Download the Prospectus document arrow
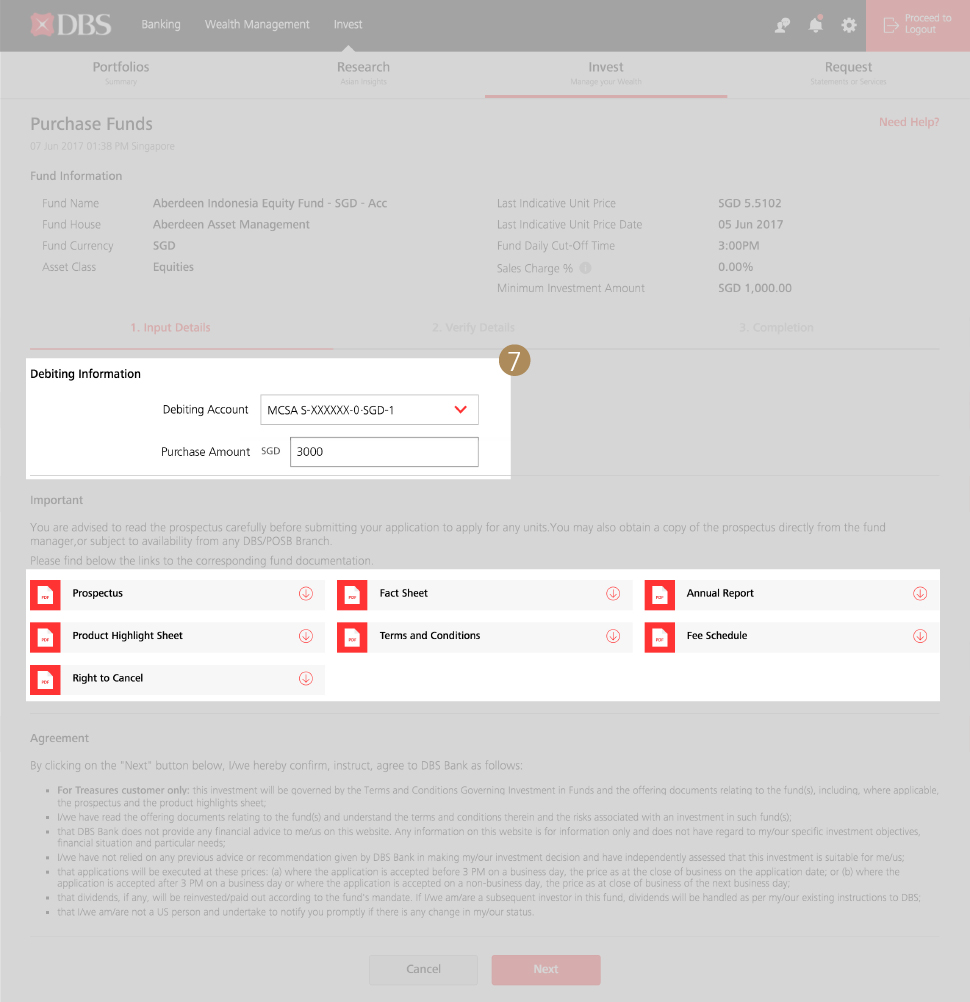Viewport: 970px width, 1002px height. point(306,594)
